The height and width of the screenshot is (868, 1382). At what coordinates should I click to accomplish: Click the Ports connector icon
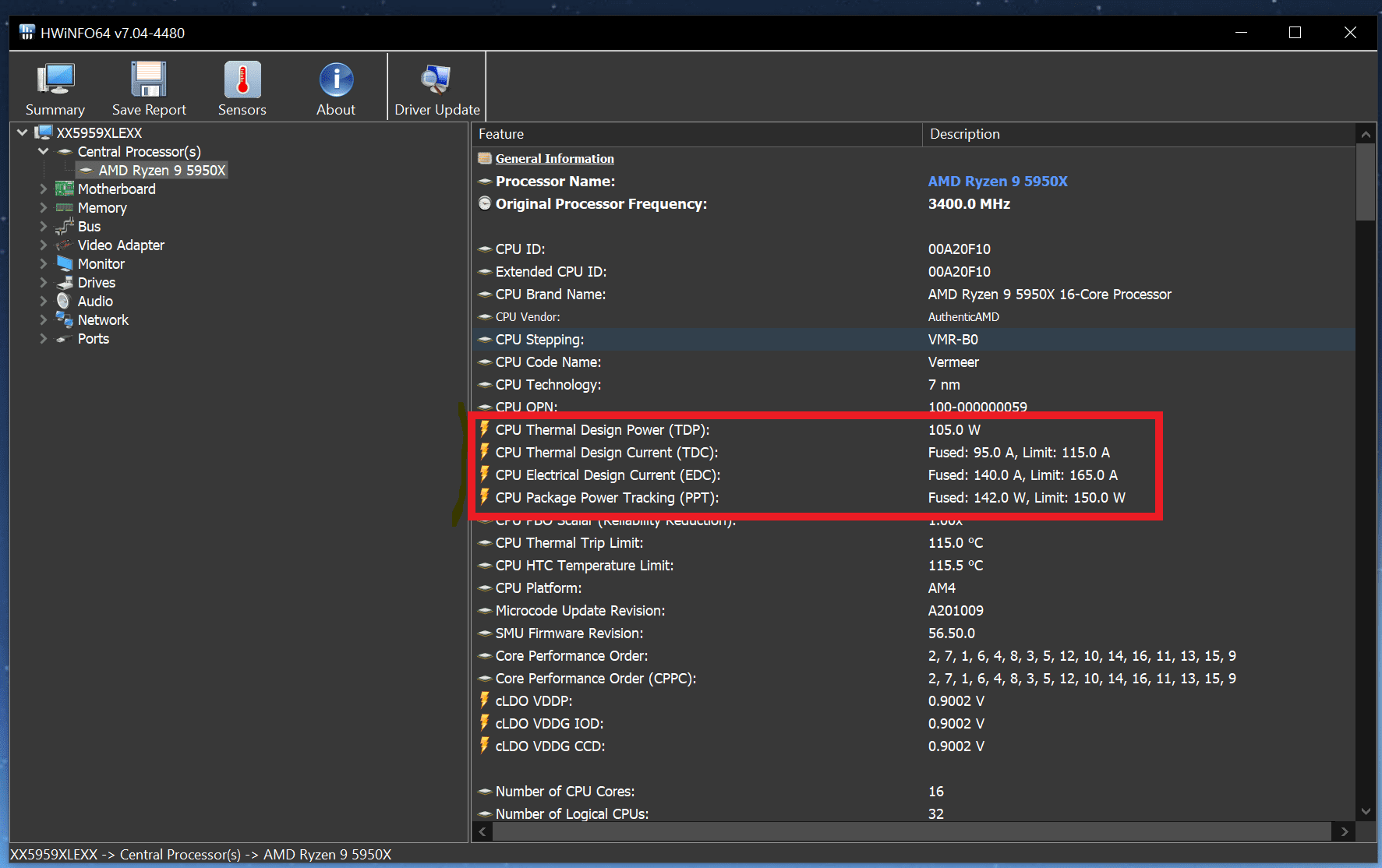tap(65, 339)
